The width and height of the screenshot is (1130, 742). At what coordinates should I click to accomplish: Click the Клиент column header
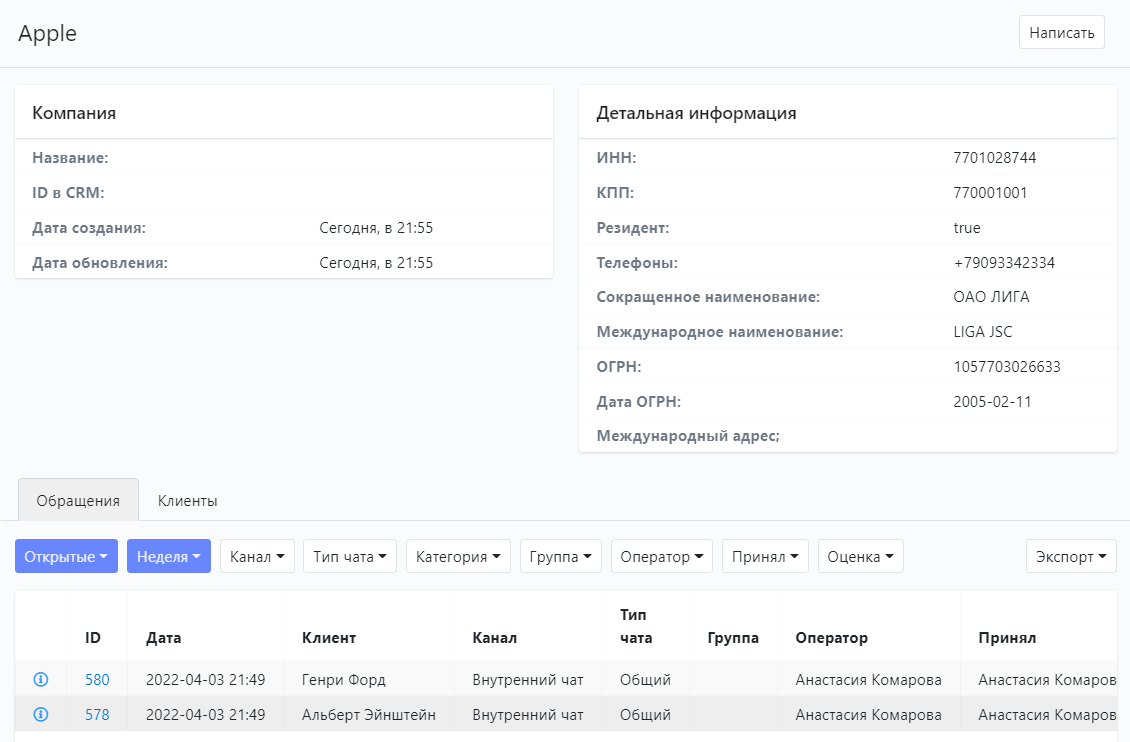point(329,638)
